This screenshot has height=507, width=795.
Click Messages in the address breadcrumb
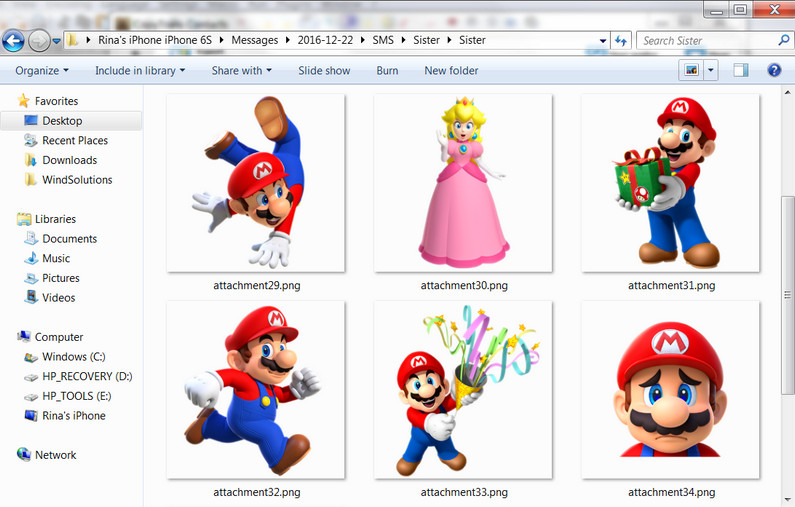(255, 40)
